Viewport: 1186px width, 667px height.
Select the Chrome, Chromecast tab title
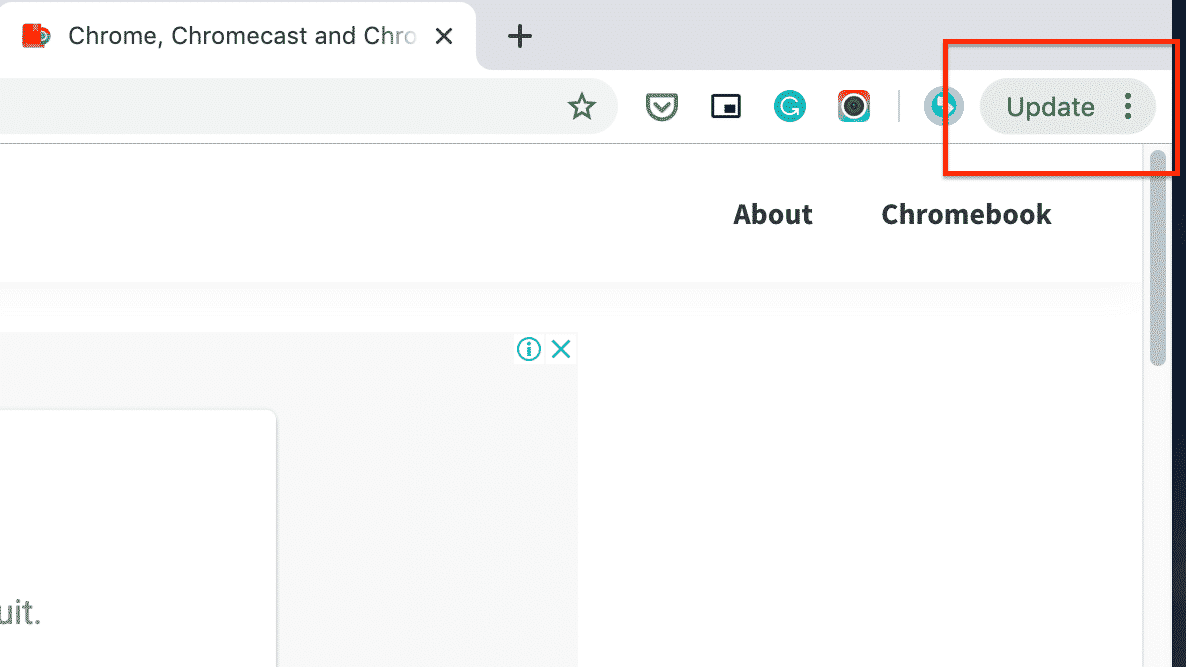click(x=240, y=36)
